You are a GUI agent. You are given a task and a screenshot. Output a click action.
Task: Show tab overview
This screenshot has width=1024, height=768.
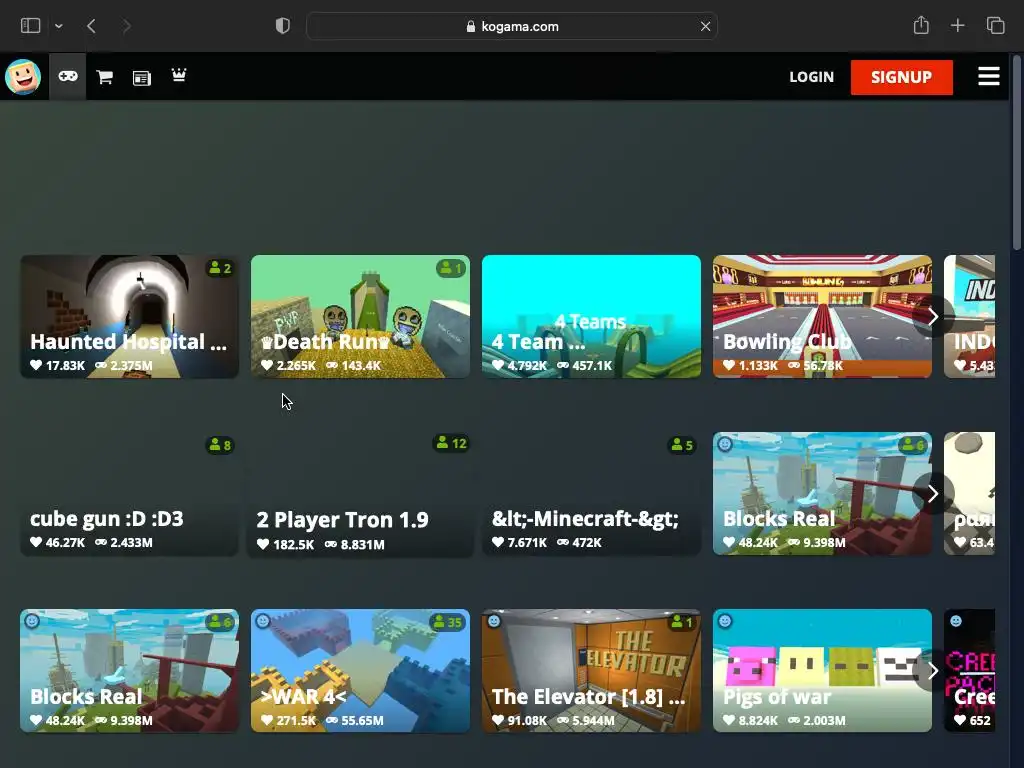[x=995, y=25]
